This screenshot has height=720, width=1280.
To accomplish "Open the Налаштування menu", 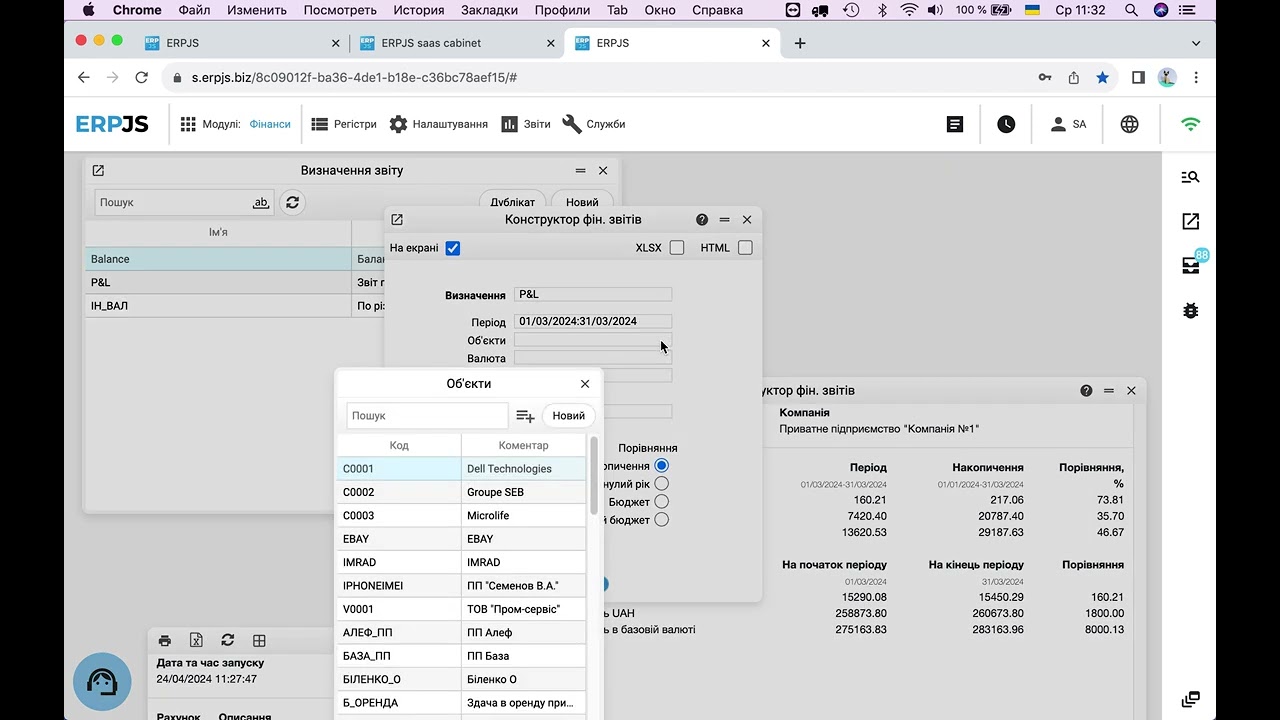I will [438, 124].
